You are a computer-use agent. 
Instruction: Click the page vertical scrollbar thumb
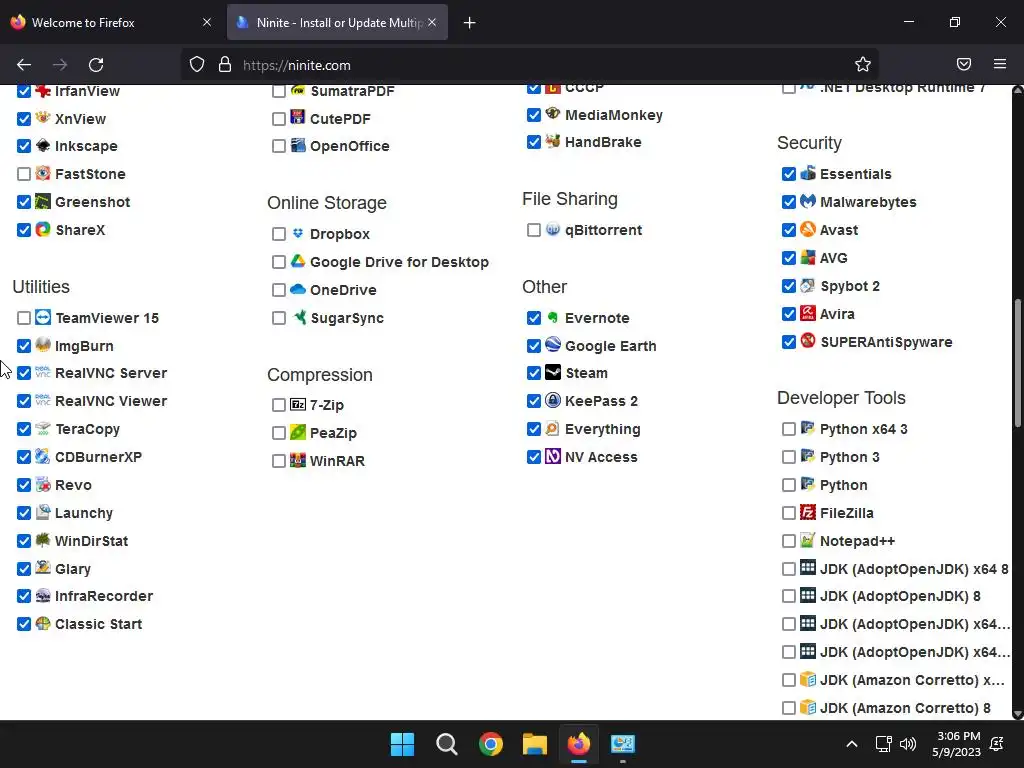tap(1017, 363)
